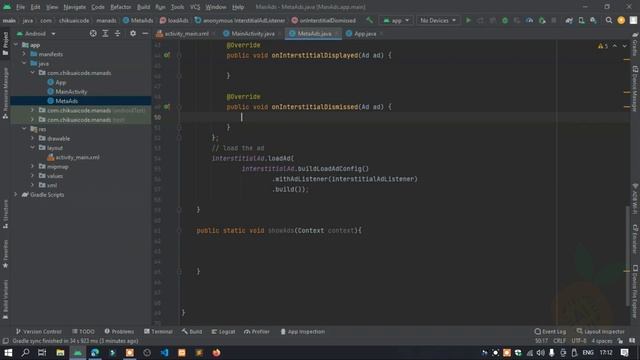Viewport: 640px width, 360px height.
Task: Start the Debug app bug icon
Action: tap(505, 20)
